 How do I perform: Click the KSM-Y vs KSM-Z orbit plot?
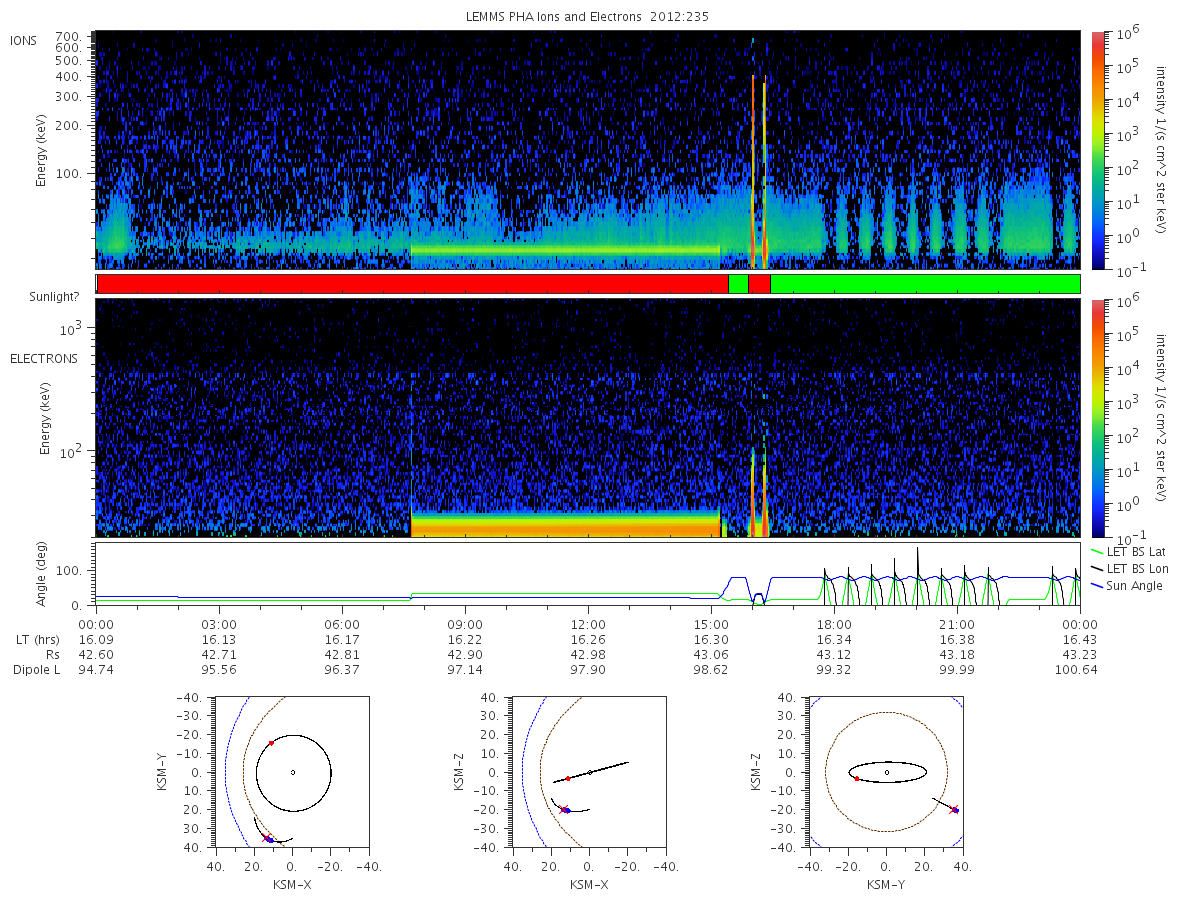point(885,771)
